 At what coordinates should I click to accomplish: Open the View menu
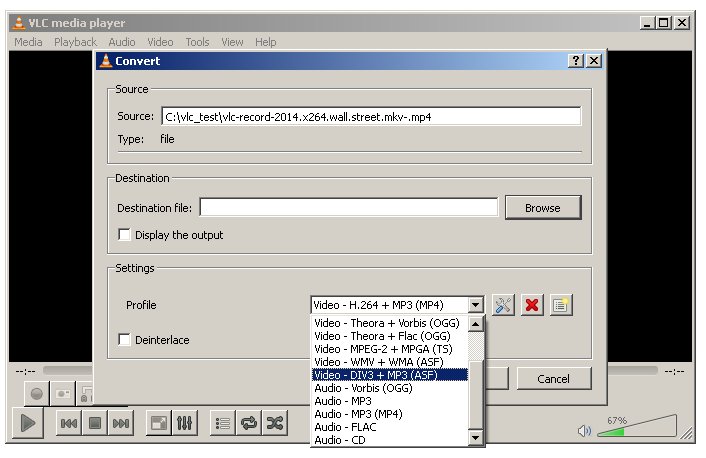(232, 42)
